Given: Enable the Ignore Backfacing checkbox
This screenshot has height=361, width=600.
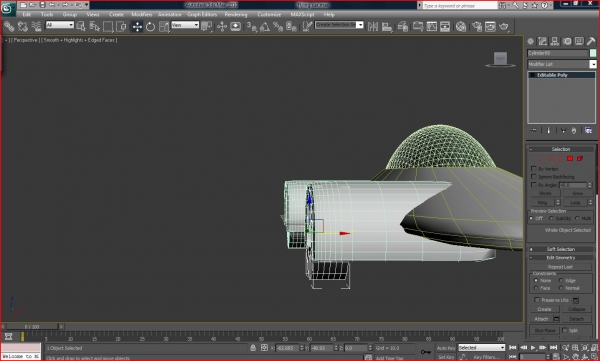Looking at the screenshot, I should (534, 176).
